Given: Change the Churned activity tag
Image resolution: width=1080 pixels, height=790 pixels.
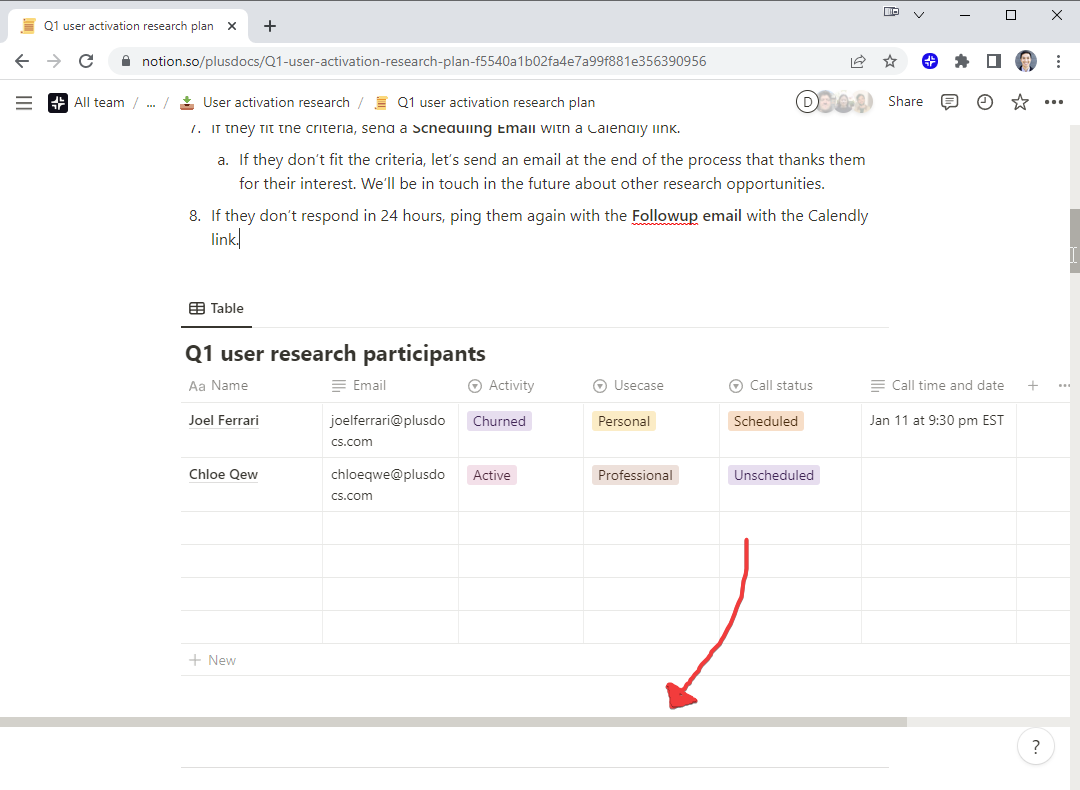Looking at the screenshot, I should tap(499, 422).
